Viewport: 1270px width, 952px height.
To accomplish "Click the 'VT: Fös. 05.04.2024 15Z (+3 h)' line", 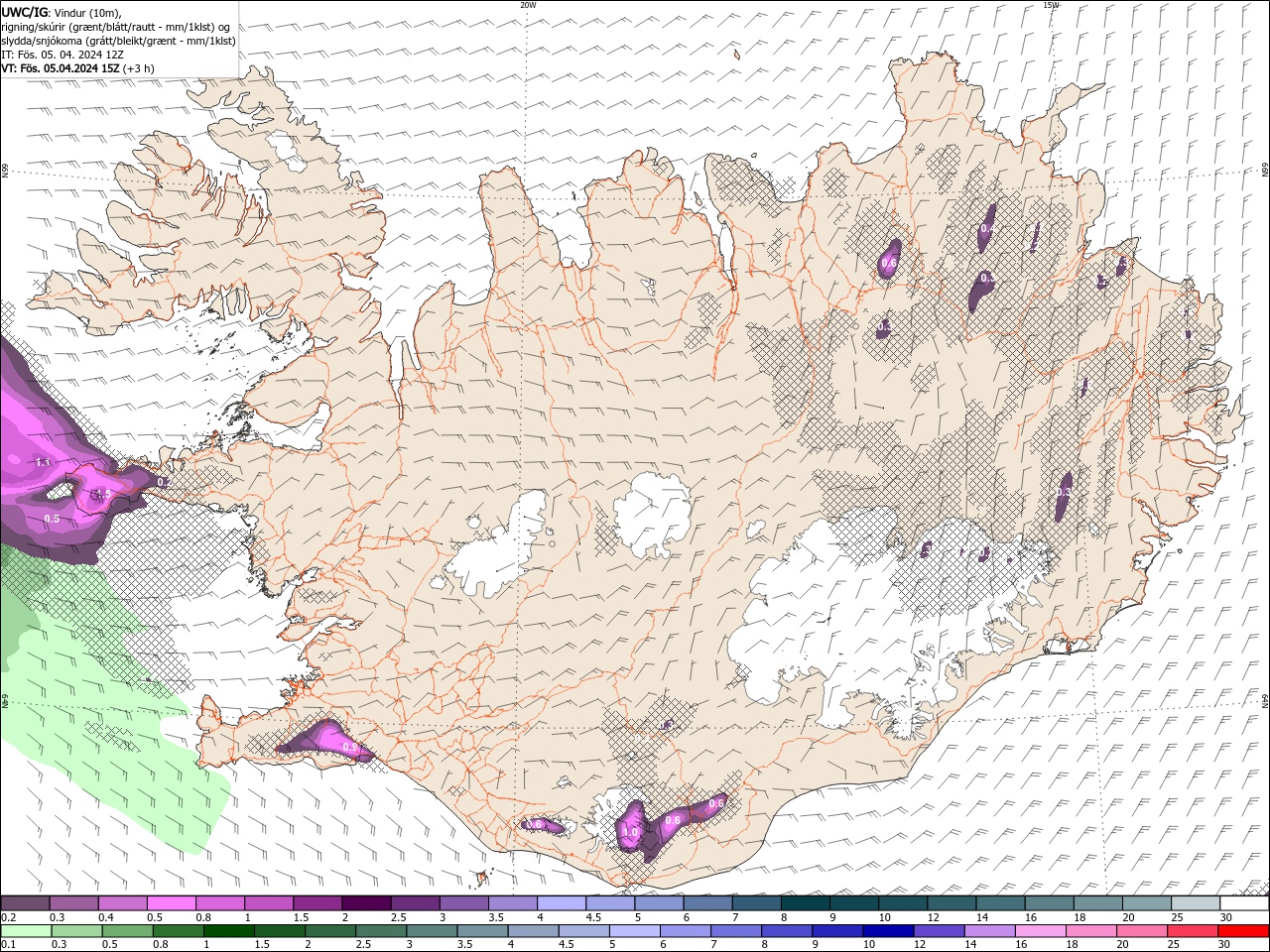I will [x=77, y=68].
